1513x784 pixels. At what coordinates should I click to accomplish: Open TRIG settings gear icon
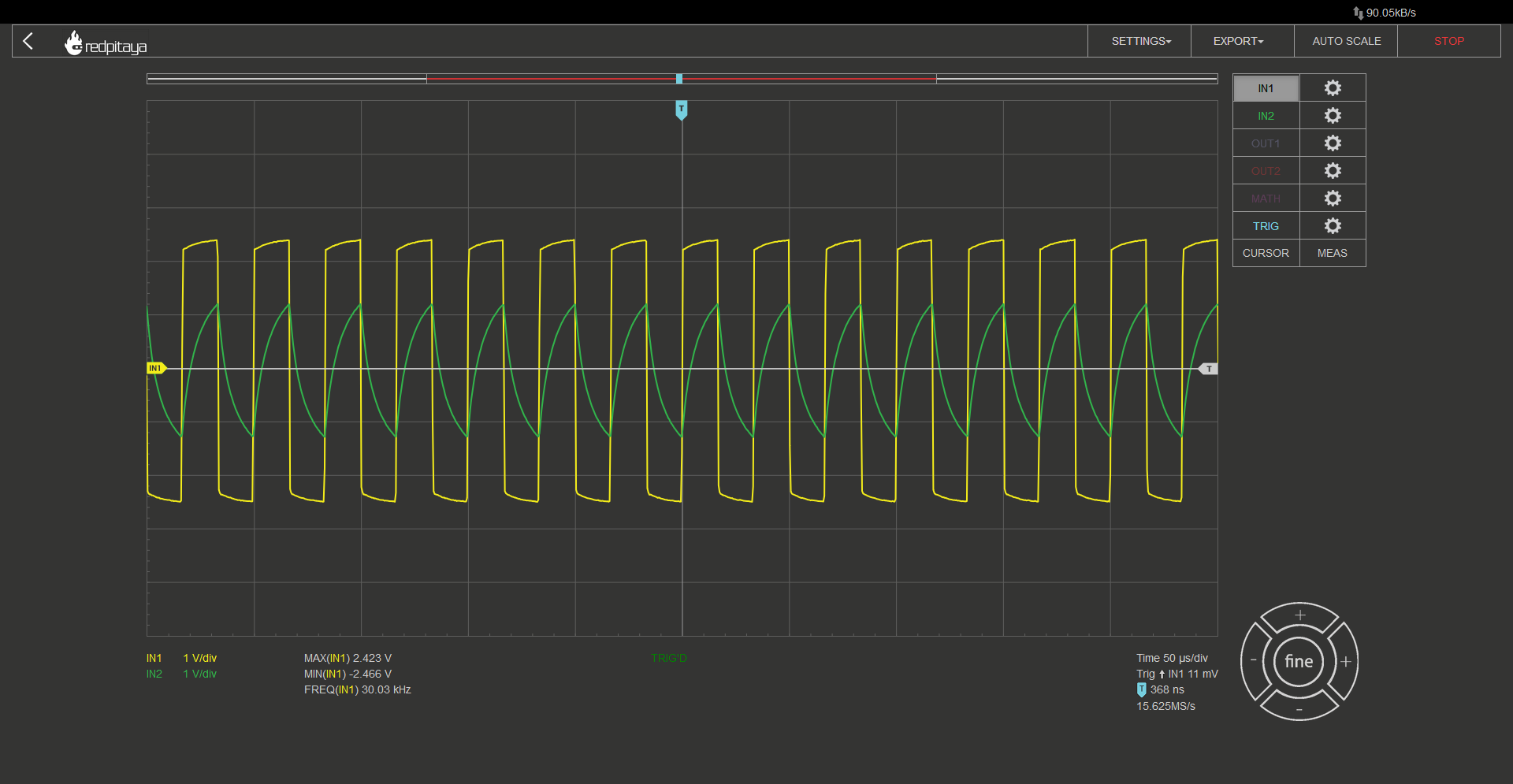click(x=1333, y=226)
